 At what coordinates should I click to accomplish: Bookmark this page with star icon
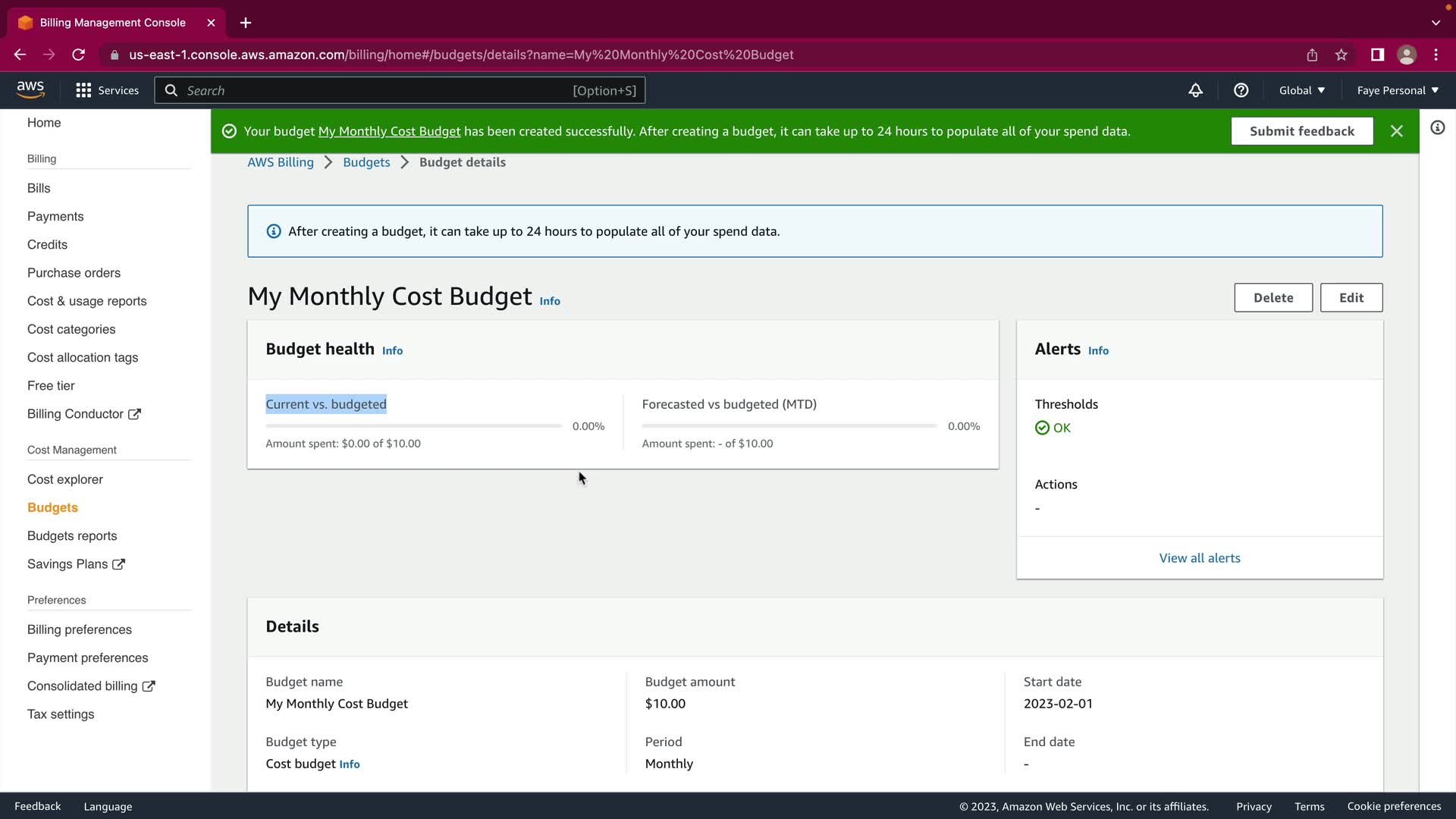coord(1341,55)
